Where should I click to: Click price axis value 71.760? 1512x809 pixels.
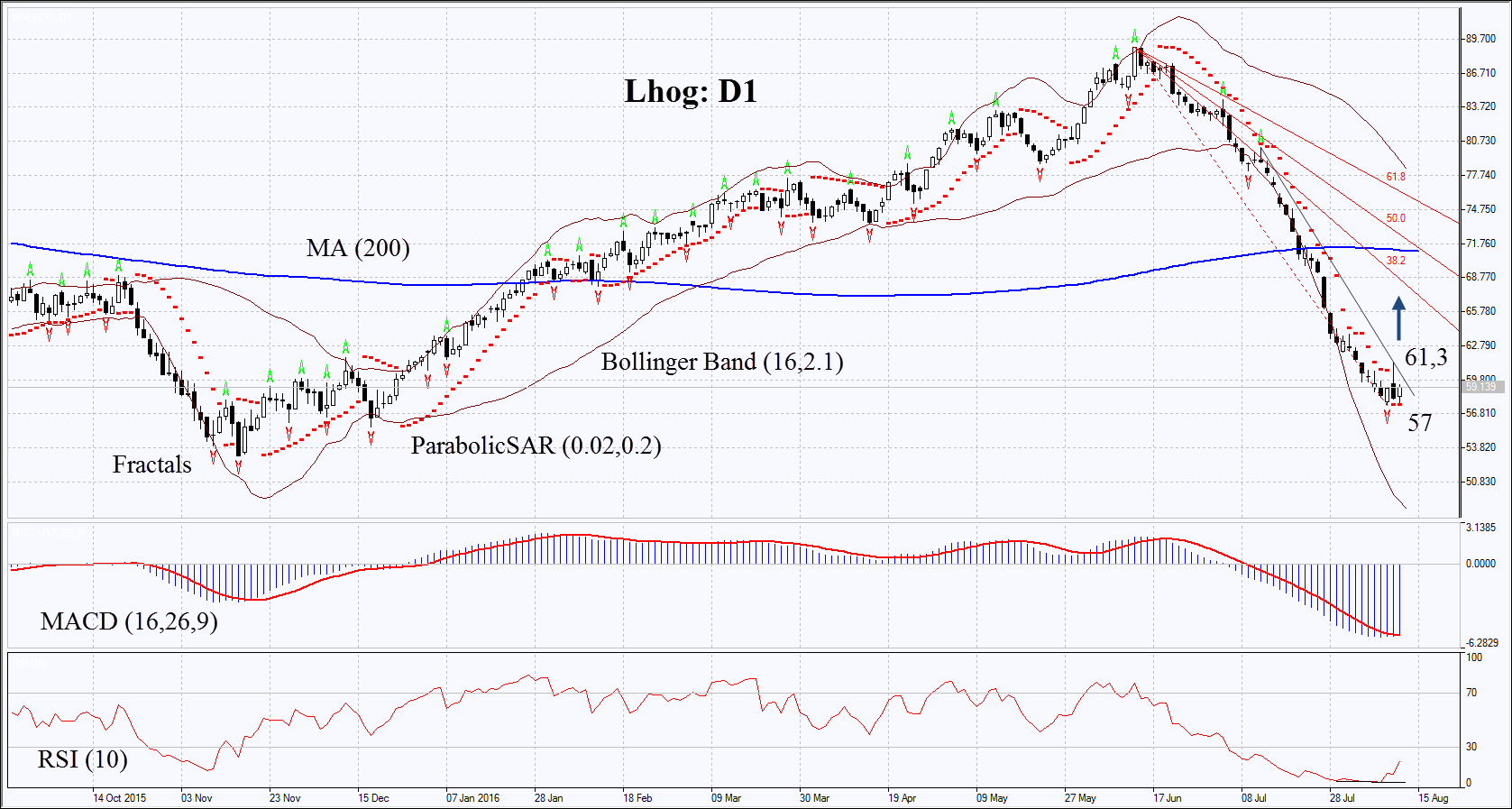[1480, 244]
